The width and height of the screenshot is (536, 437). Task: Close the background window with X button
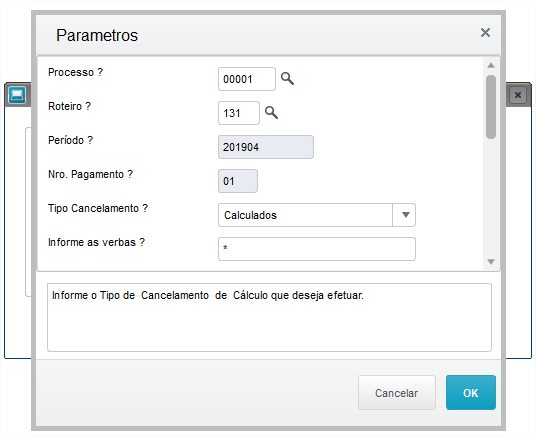[518, 95]
